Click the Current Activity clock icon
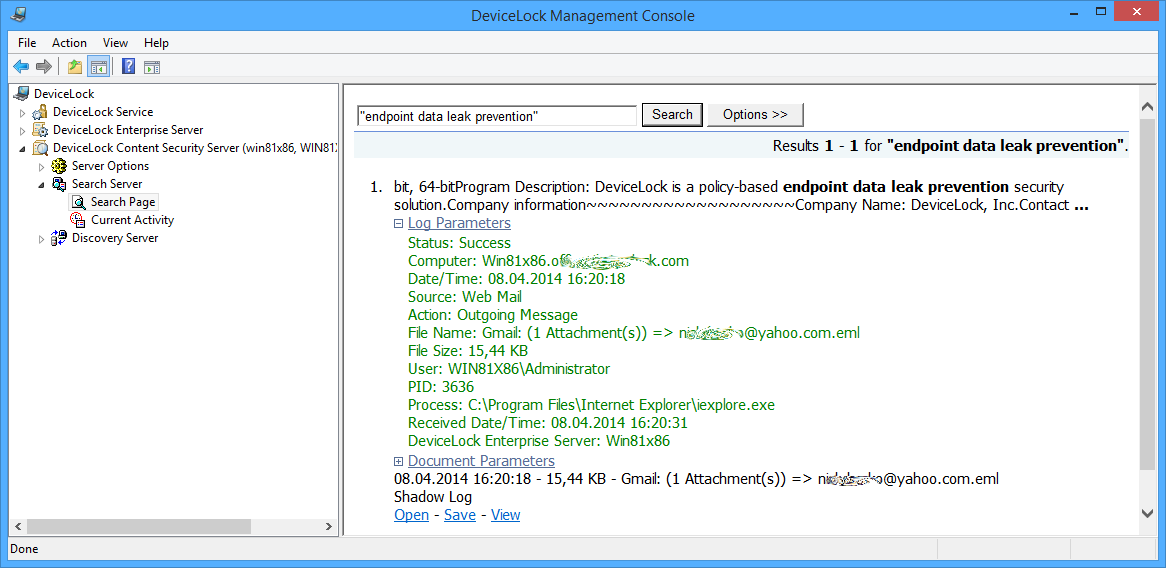Screen dimensions: 1166x568 pos(78,220)
